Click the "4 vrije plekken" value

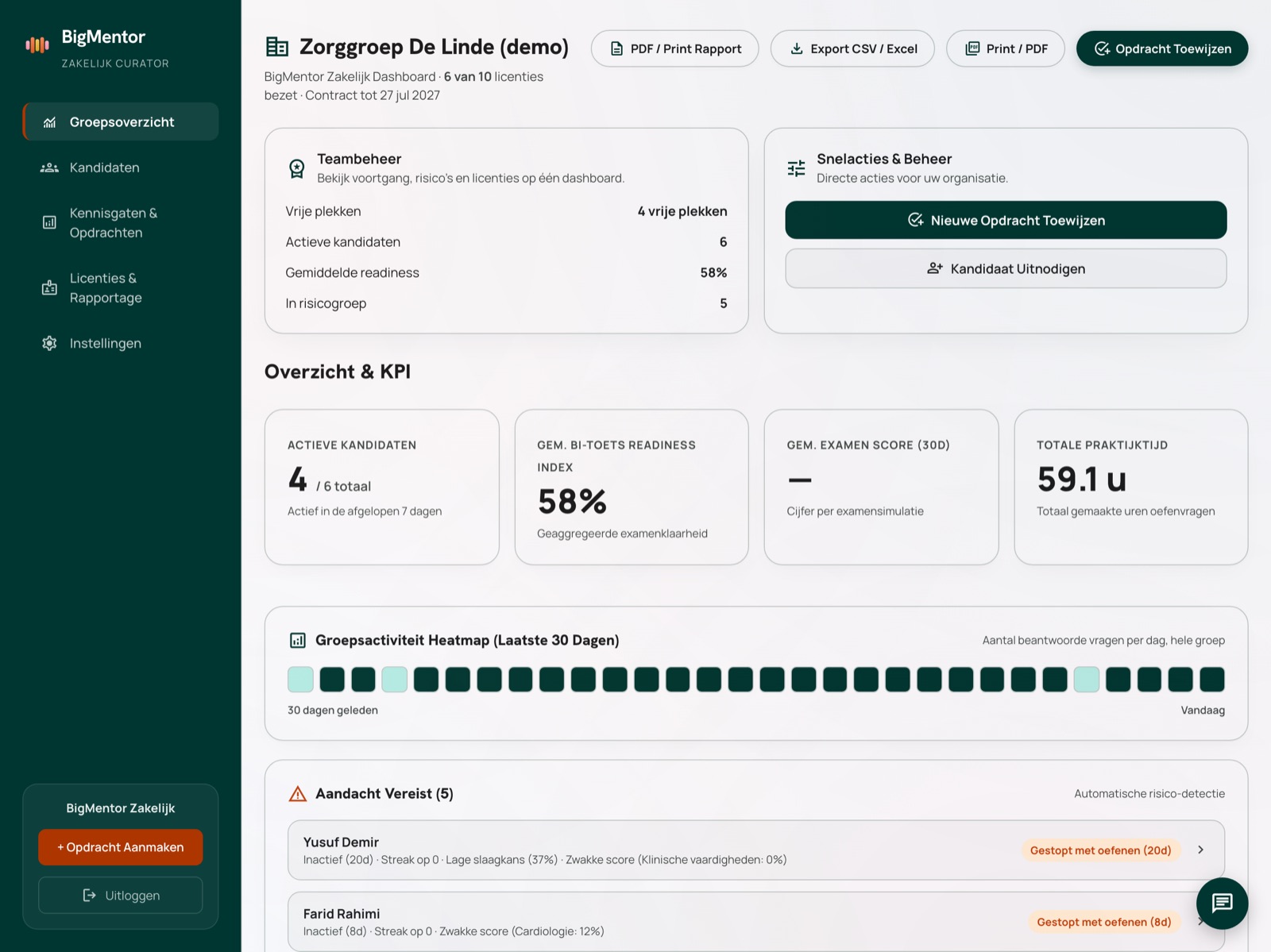(682, 211)
